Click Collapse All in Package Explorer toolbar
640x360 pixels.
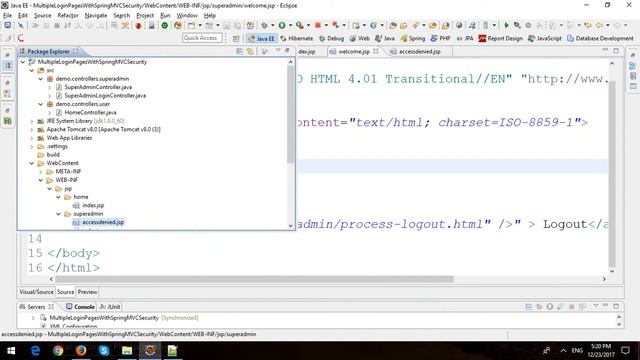click(x=240, y=51)
